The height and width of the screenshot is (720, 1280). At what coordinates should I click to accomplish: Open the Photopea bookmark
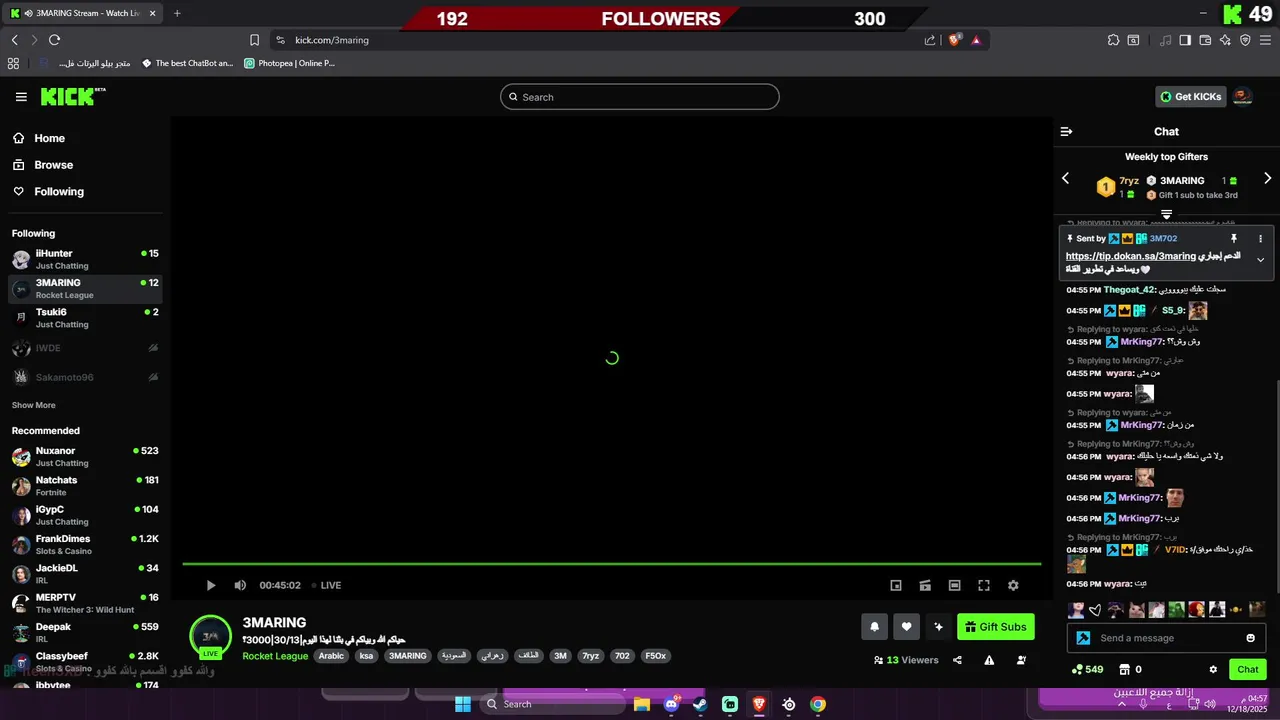290,63
